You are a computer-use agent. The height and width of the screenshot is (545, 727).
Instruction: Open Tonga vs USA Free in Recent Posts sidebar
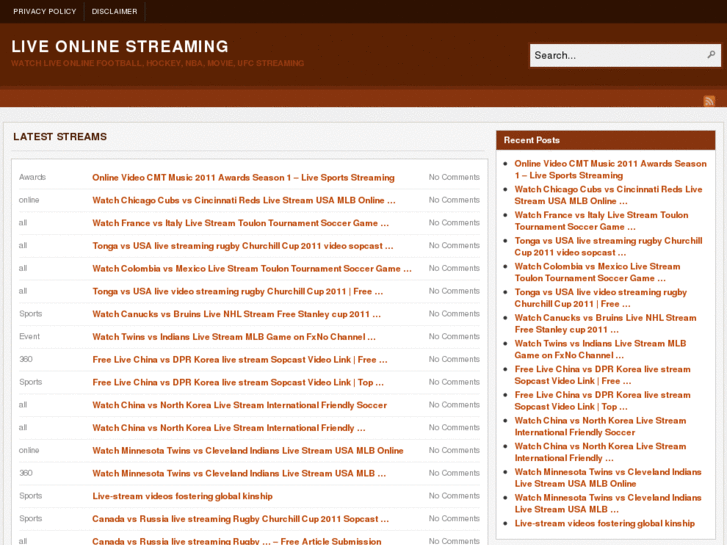(x=600, y=298)
